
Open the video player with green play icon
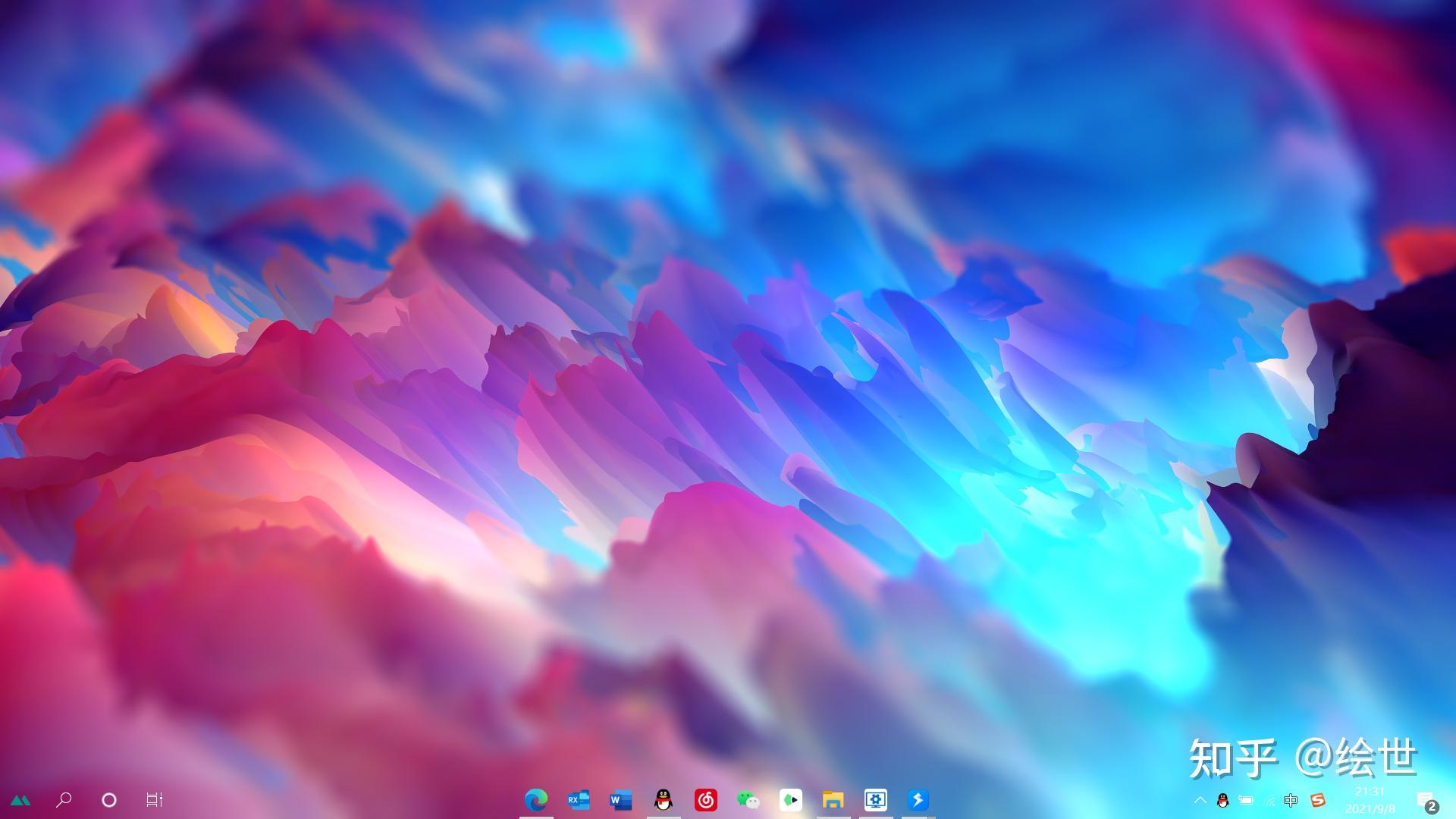click(790, 800)
